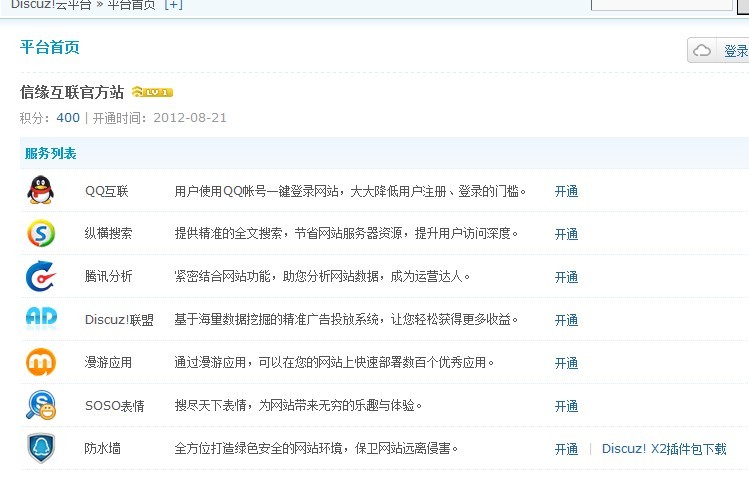Select the SOSO表情 service name
Image resolution: width=749 pixels, height=487 pixels.
coord(115,406)
